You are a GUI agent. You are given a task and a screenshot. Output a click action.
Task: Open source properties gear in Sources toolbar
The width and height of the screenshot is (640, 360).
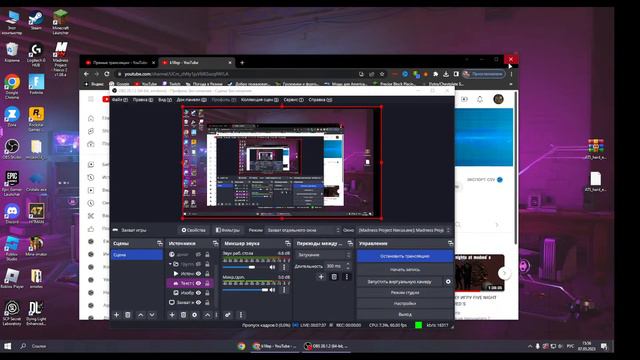point(195,315)
